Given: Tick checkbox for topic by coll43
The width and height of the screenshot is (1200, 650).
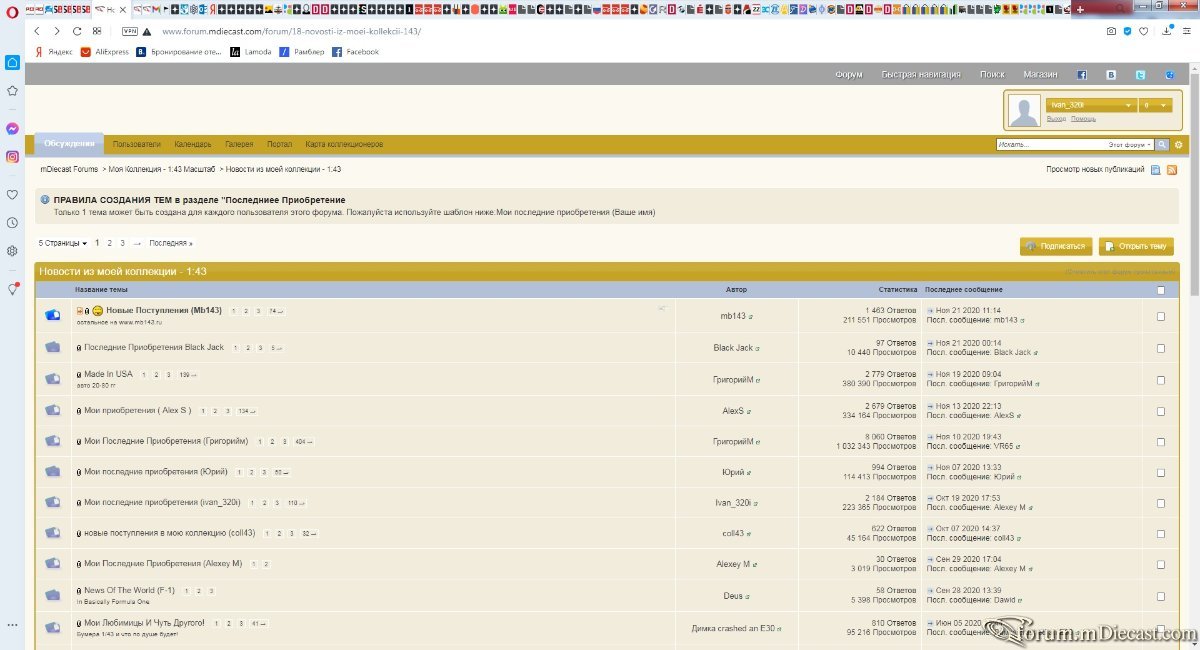Looking at the screenshot, I should [1161, 534].
